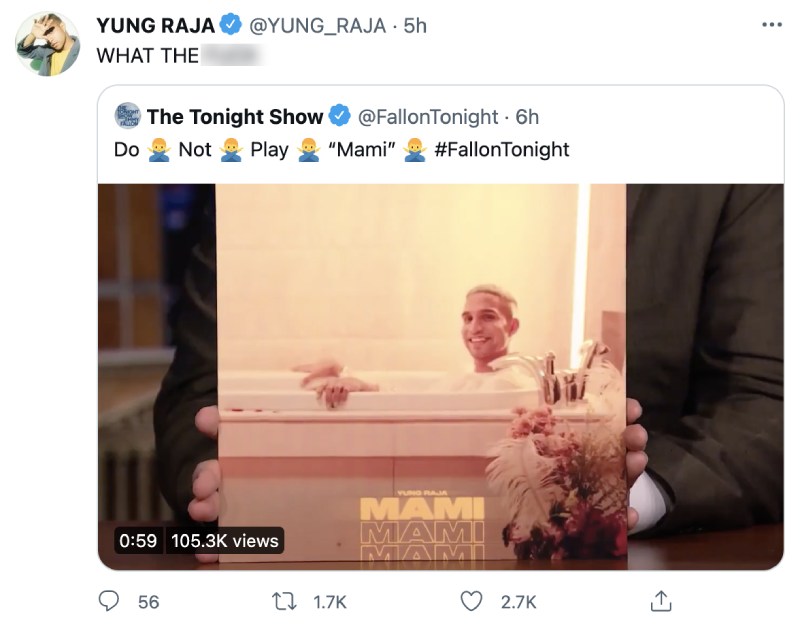Click The Tonight Show small avatar

coord(128,116)
